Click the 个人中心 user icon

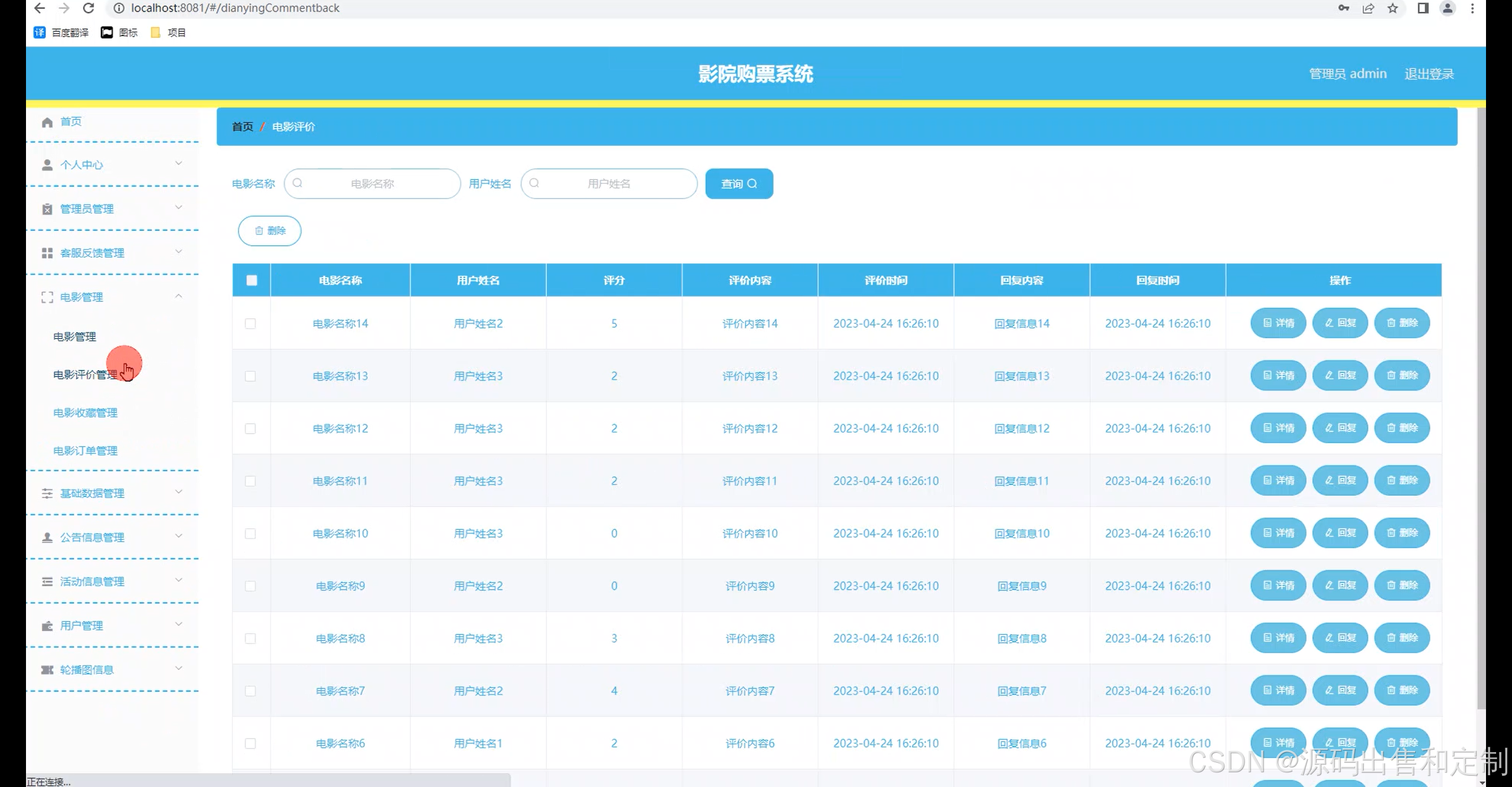pos(47,165)
